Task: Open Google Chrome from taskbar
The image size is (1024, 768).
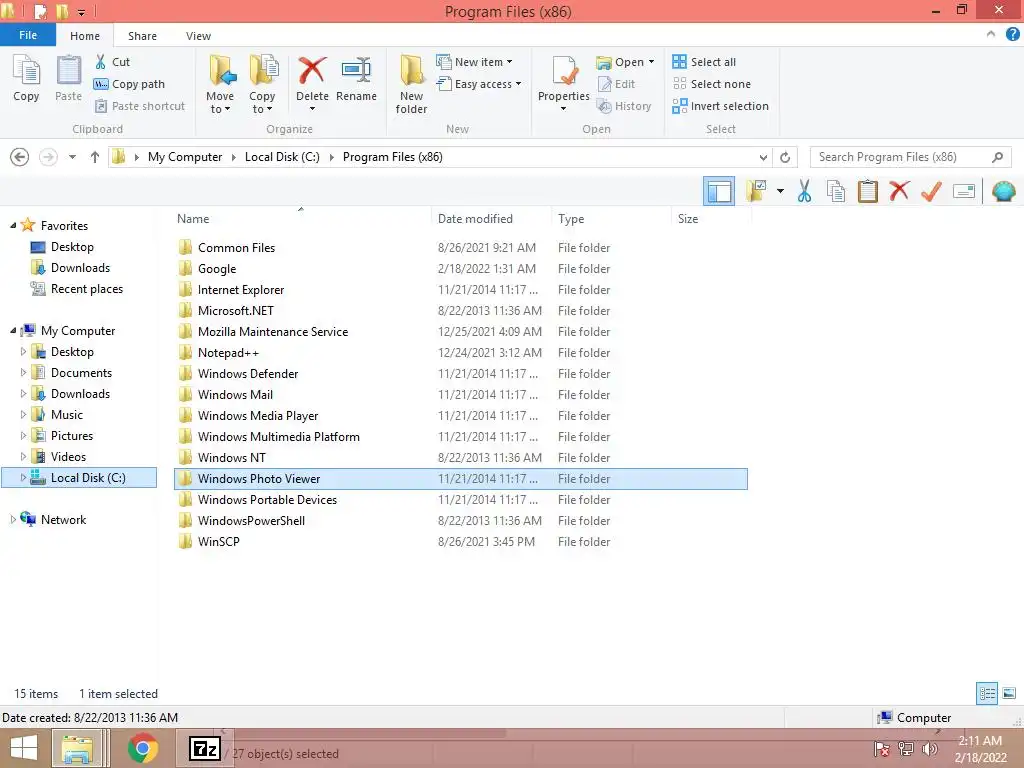Action: (x=143, y=748)
